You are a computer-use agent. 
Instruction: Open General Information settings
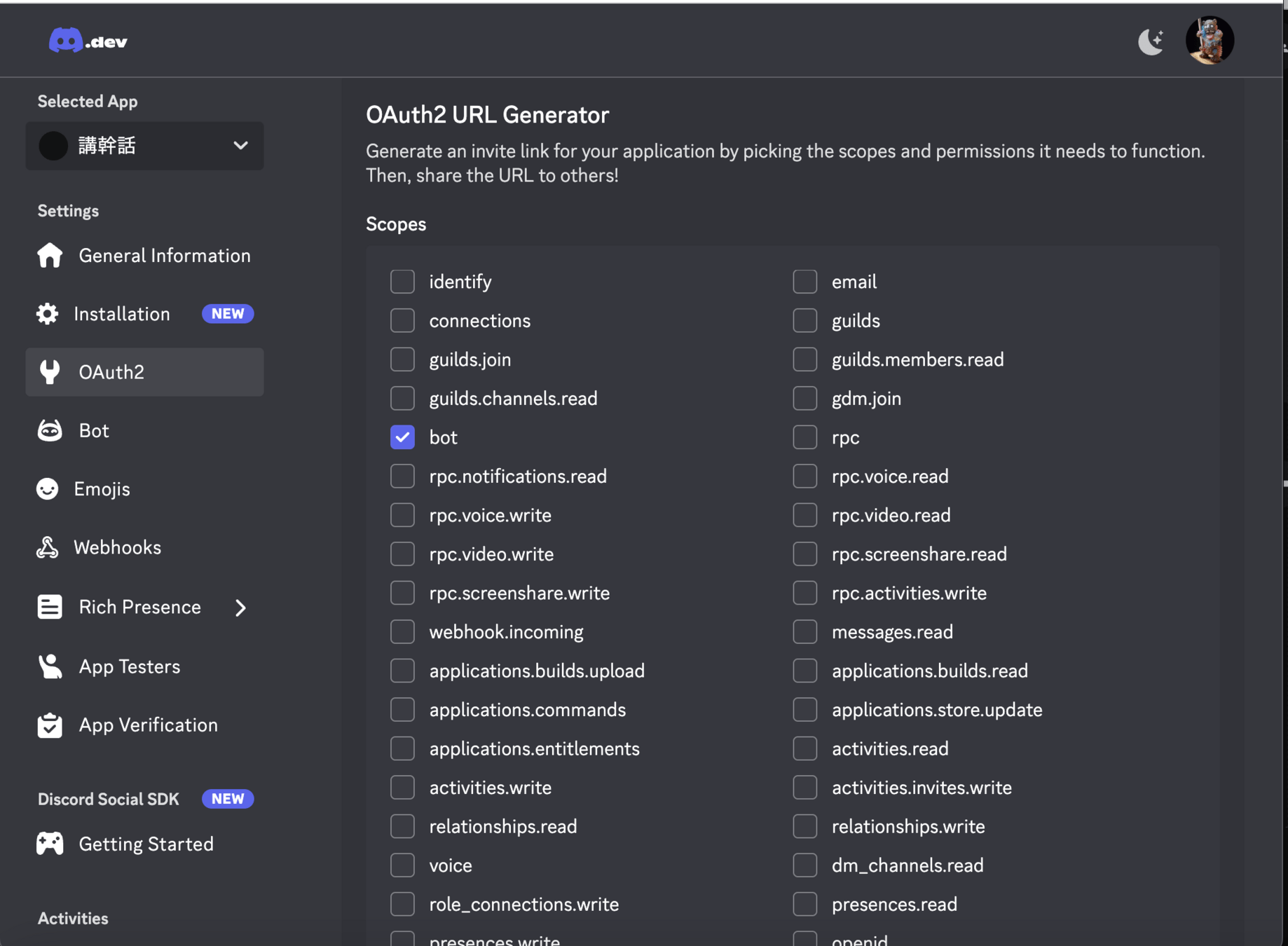tap(144, 255)
